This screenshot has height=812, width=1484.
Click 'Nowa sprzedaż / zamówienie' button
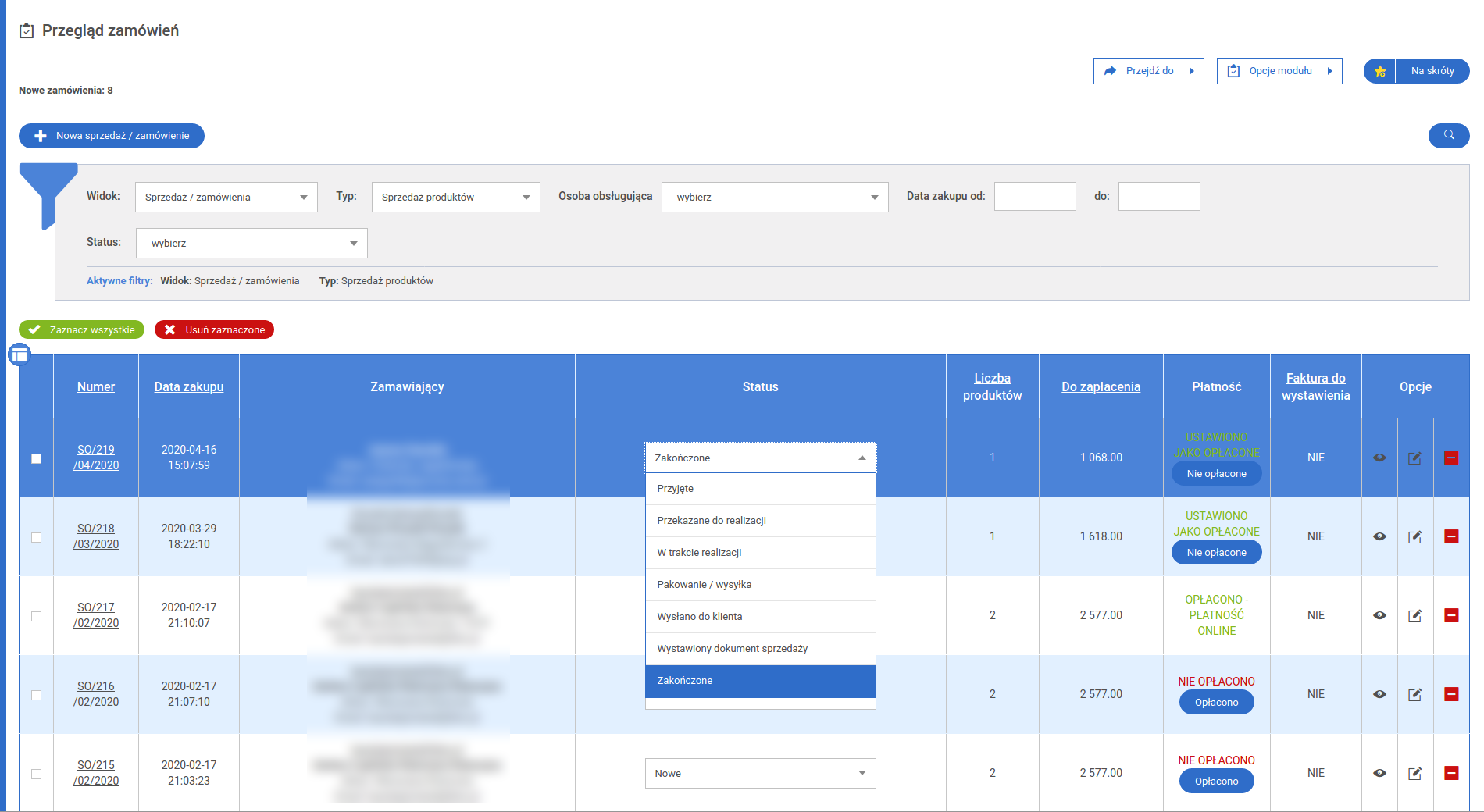coord(112,136)
